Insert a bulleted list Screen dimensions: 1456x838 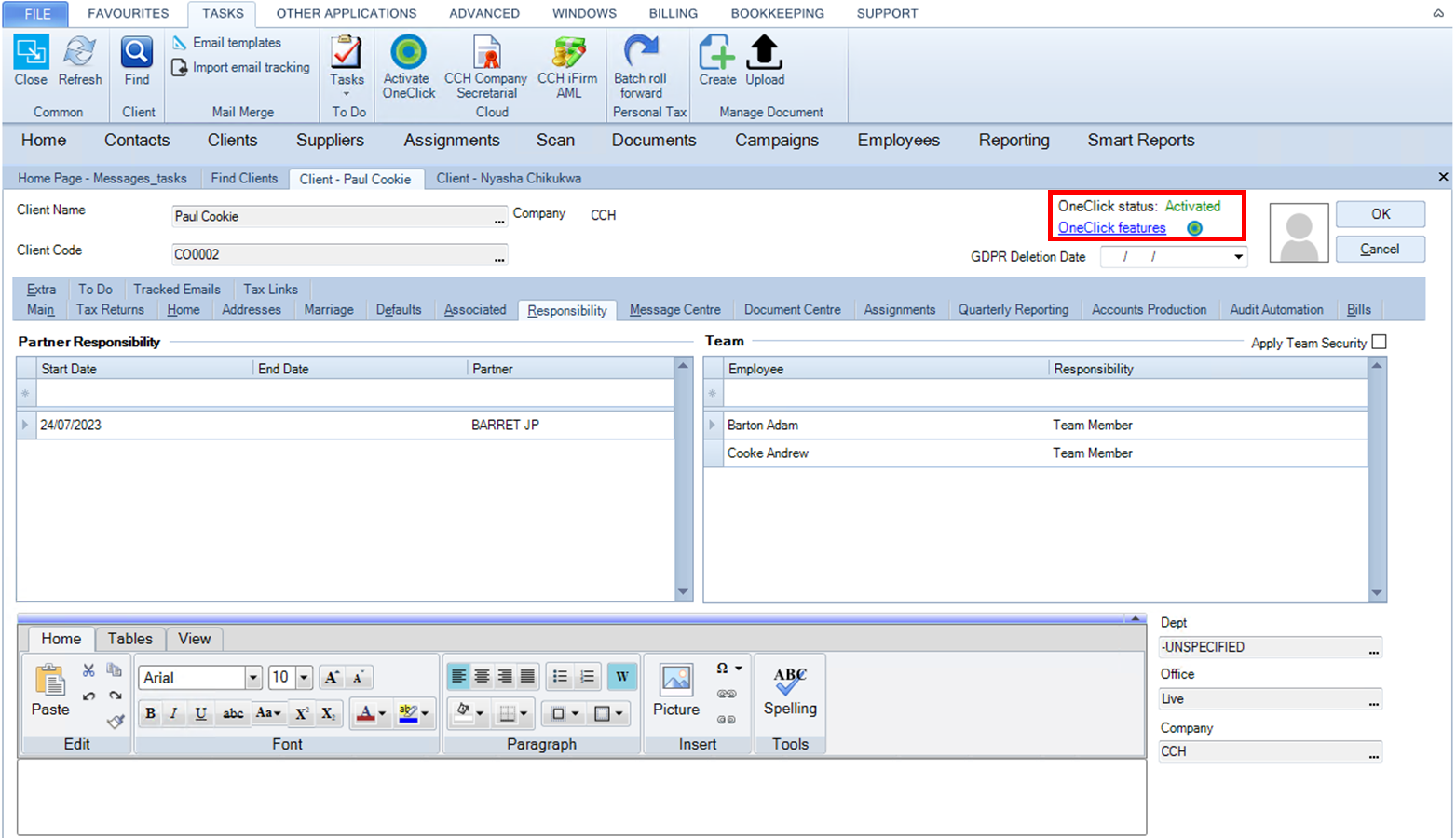pyautogui.click(x=560, y=677)
